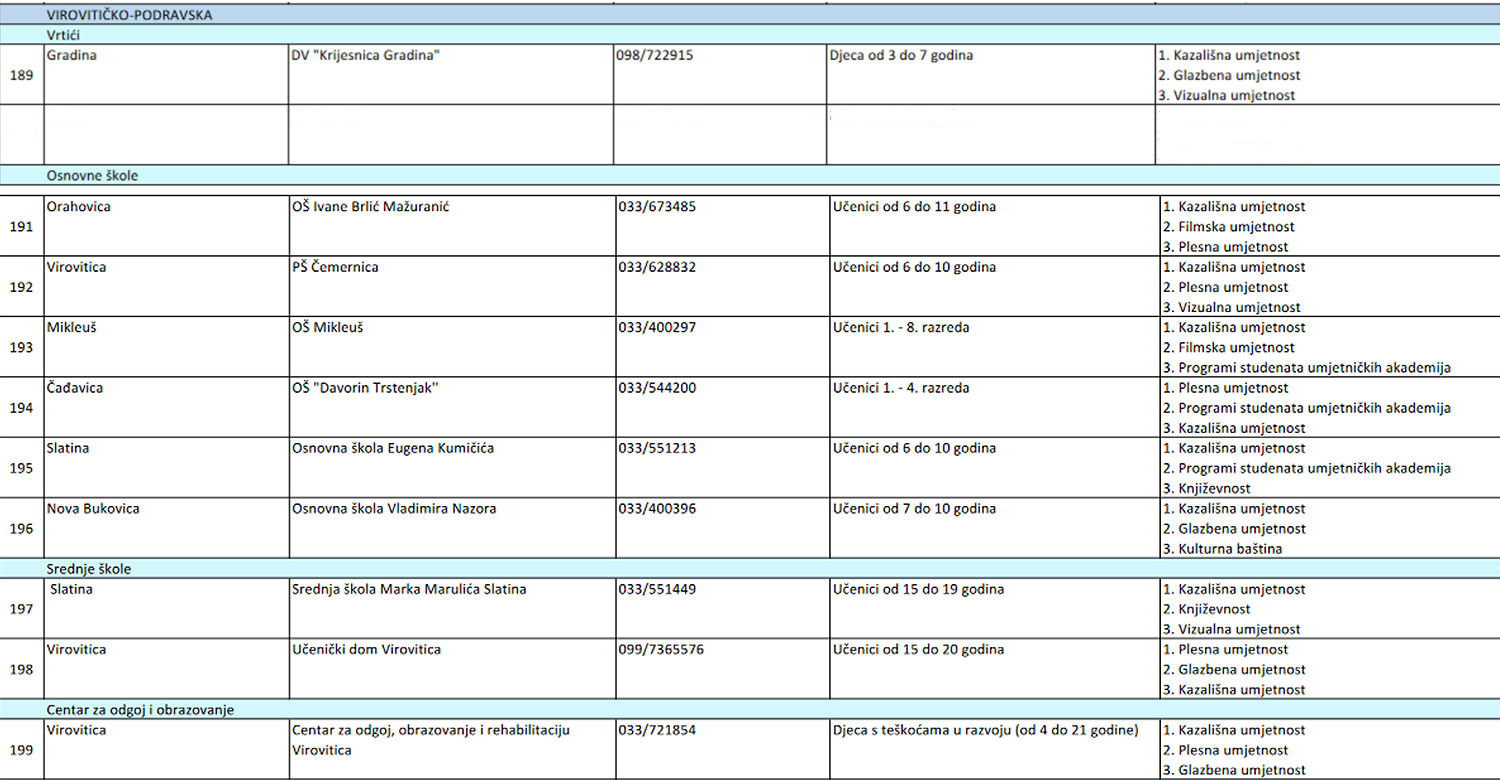The width and height of the screenshot is (1500, 780).
Task: Click the Nova Bukovica cell
Action: click(165, 528)
